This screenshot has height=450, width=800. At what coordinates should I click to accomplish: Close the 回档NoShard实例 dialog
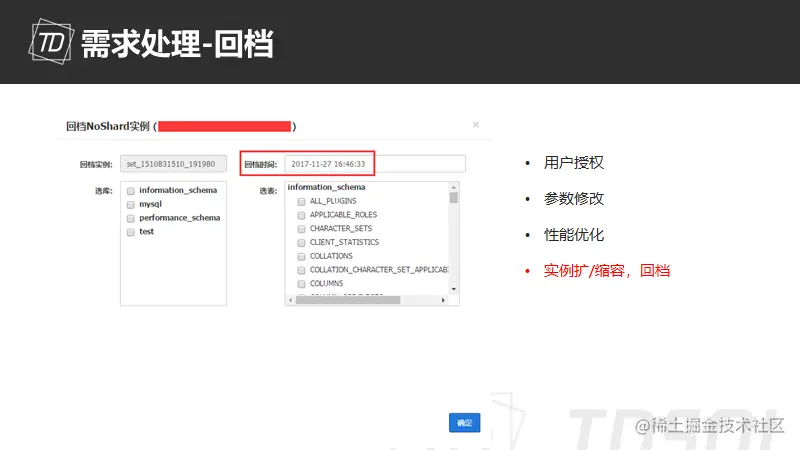click(x=476, y=124)
